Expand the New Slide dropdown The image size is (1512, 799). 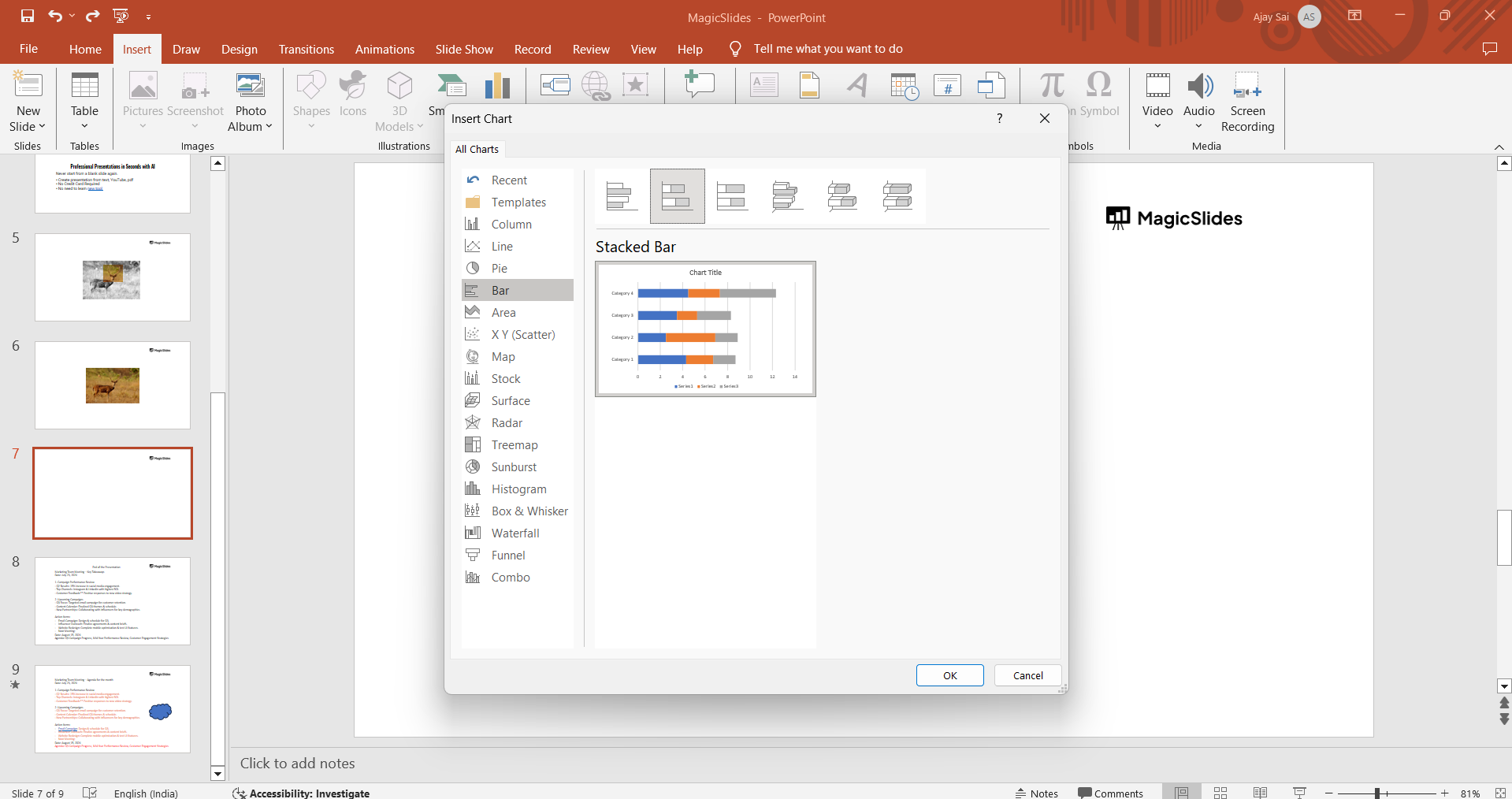coord(28,126)
